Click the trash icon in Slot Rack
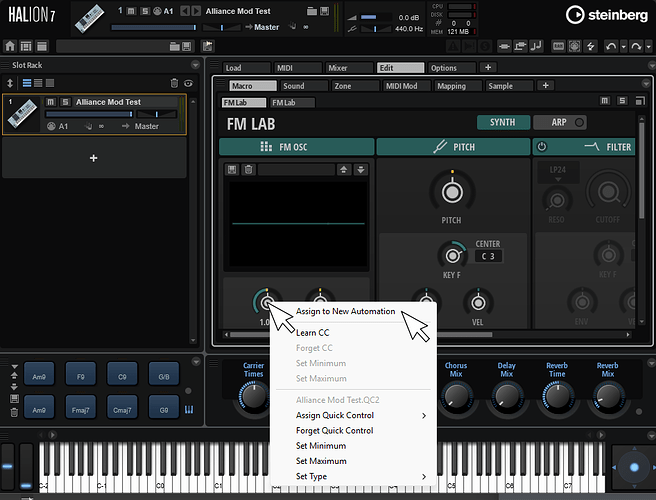Image resolution: width=656 pixels, height=500 pixels. 174,83
